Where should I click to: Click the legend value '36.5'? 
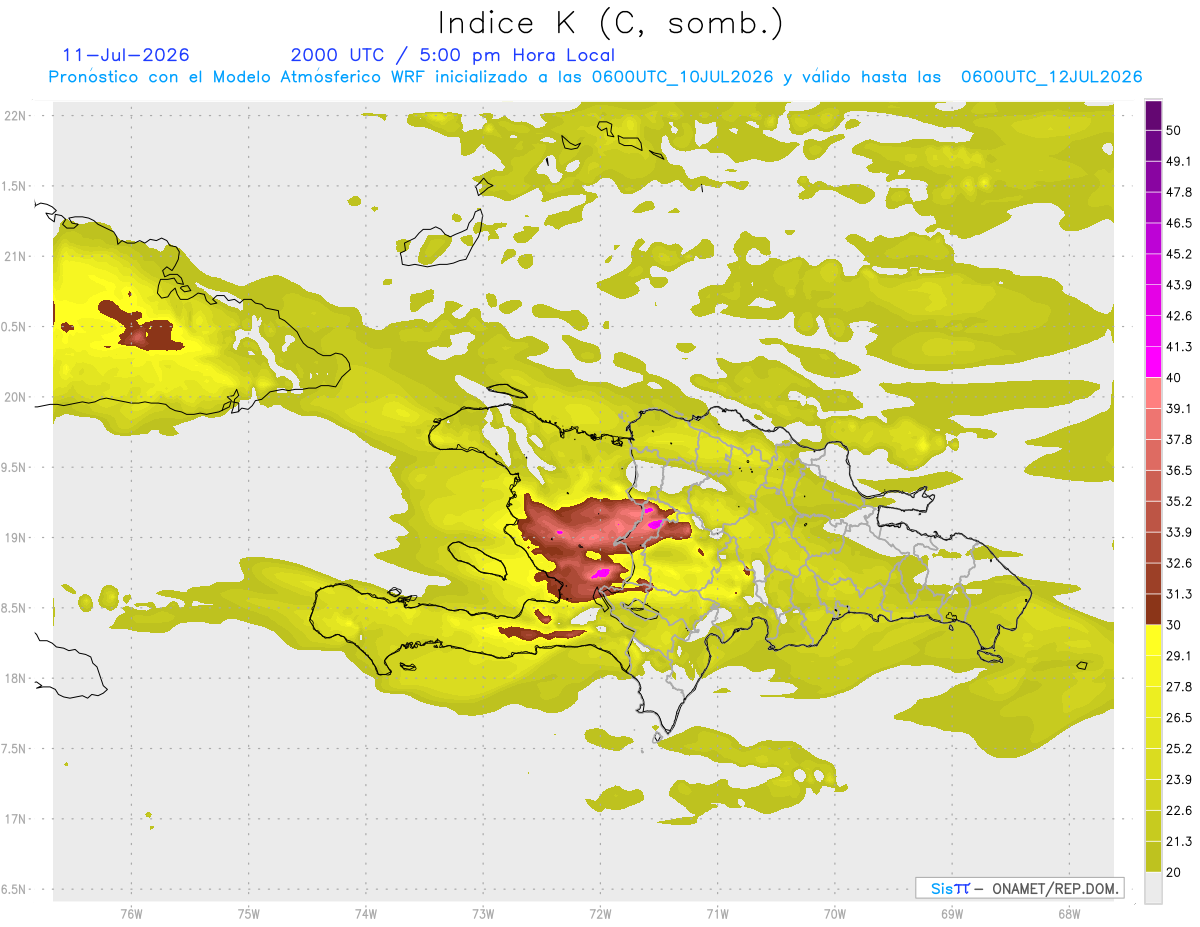pyautogui.click(x=1179, y=470)
